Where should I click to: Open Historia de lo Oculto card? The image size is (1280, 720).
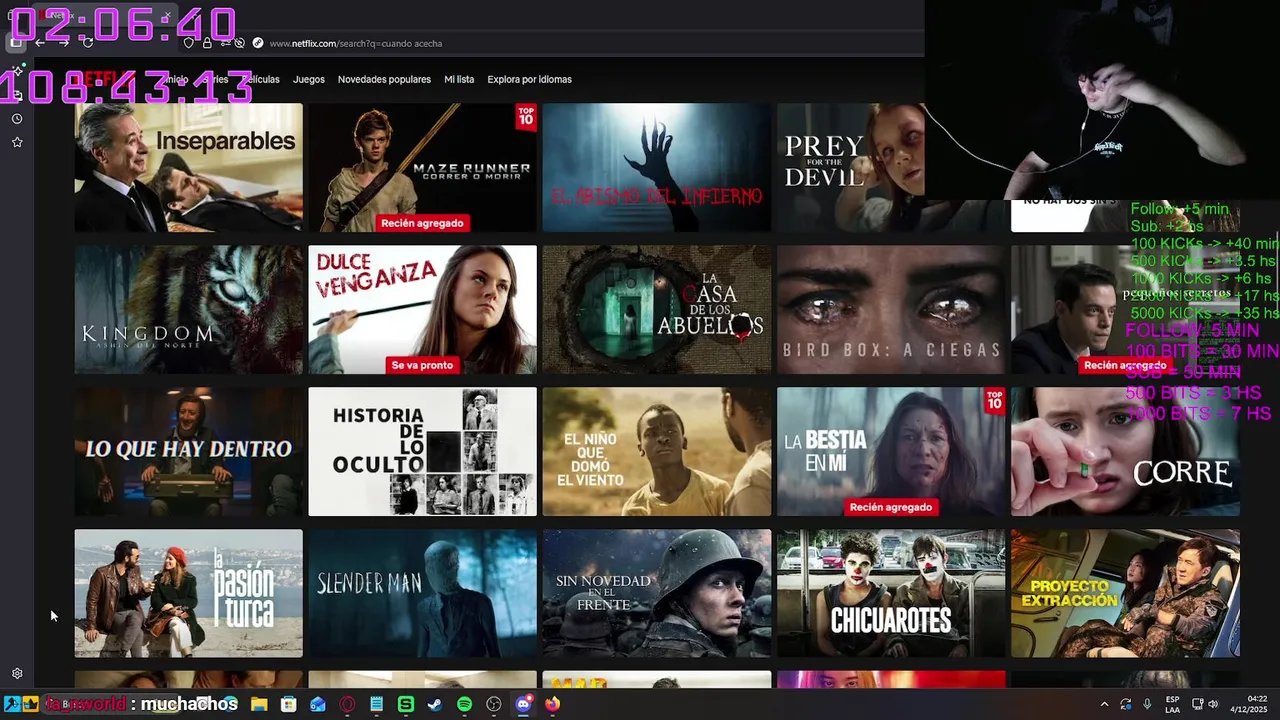pos(422,451)
